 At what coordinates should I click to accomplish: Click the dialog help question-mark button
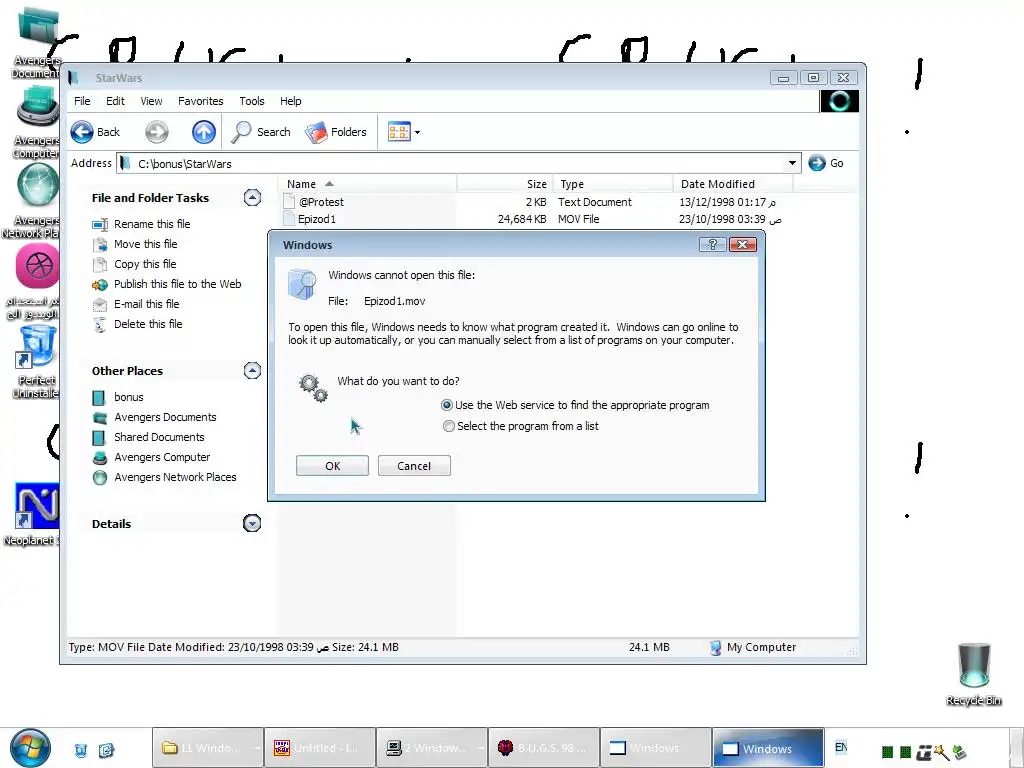click(712, 244)
